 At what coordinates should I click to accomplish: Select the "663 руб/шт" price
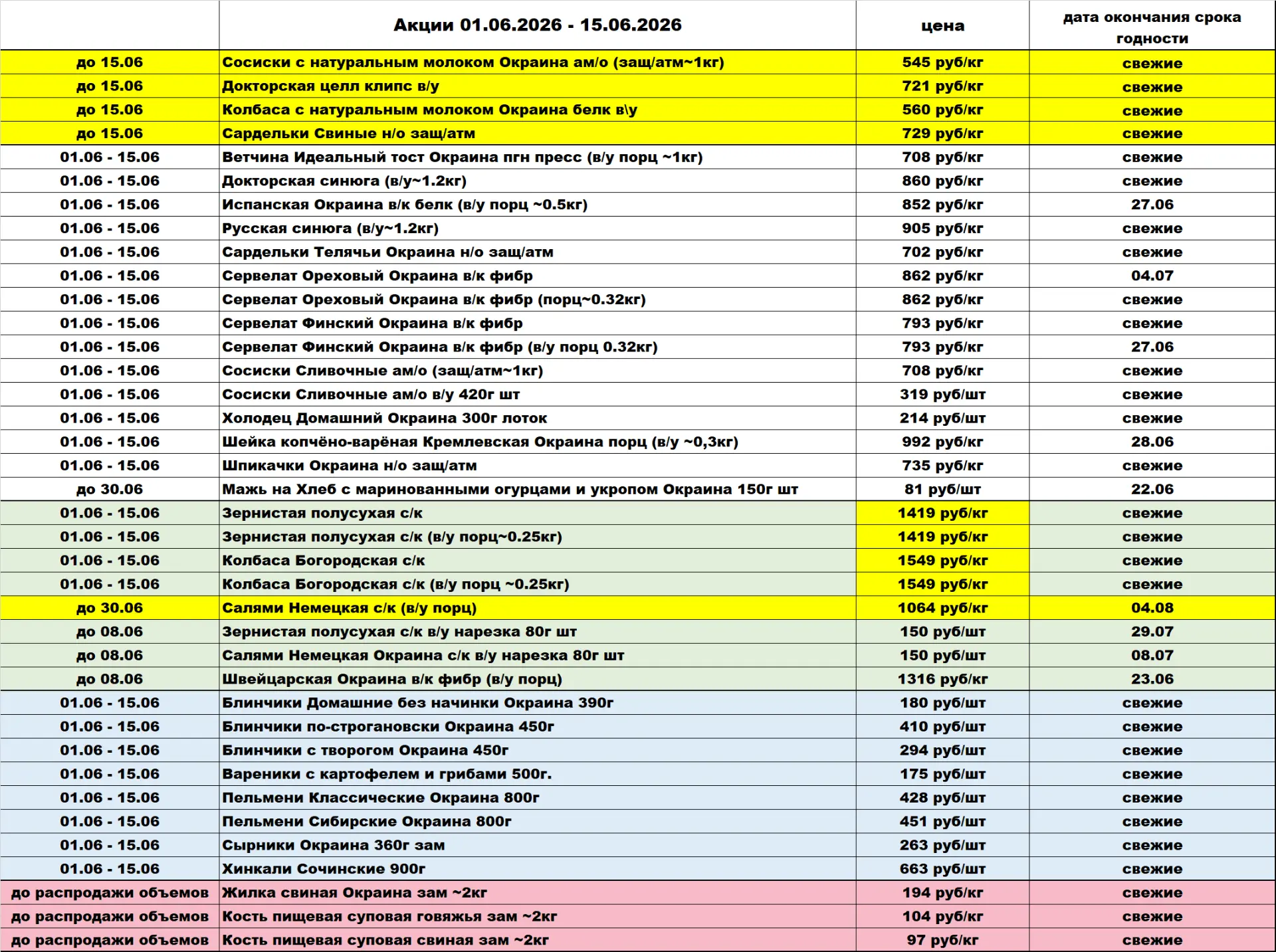tap(942, 869)
